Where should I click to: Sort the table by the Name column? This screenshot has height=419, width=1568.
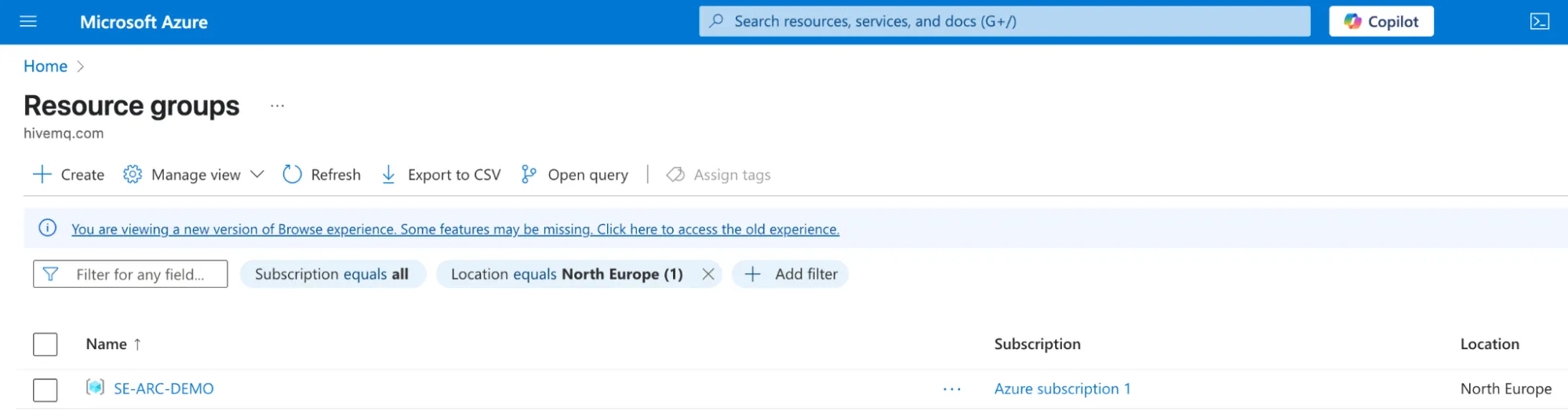coord(107,344)
